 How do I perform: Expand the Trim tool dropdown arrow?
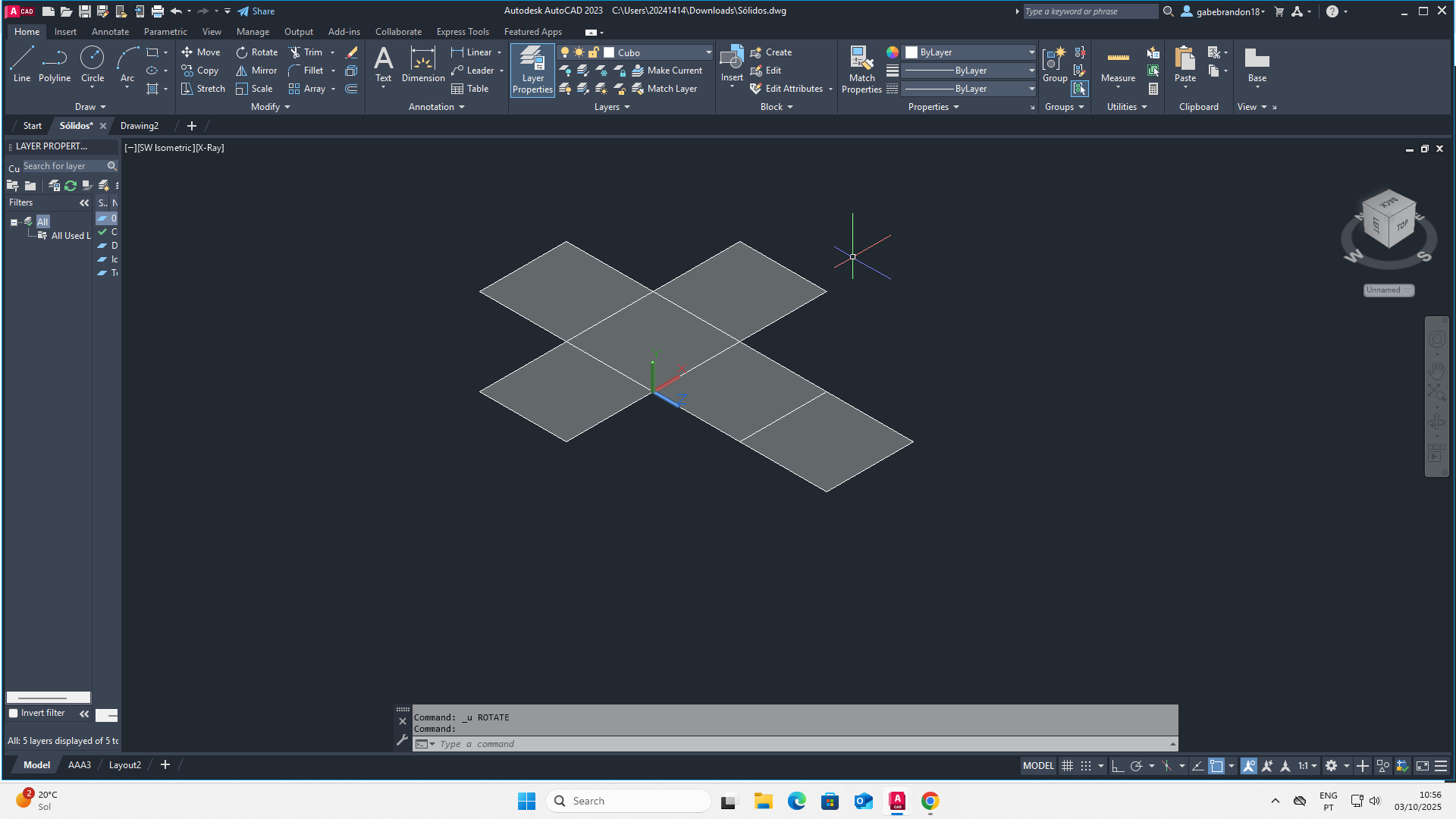point(332,52)
